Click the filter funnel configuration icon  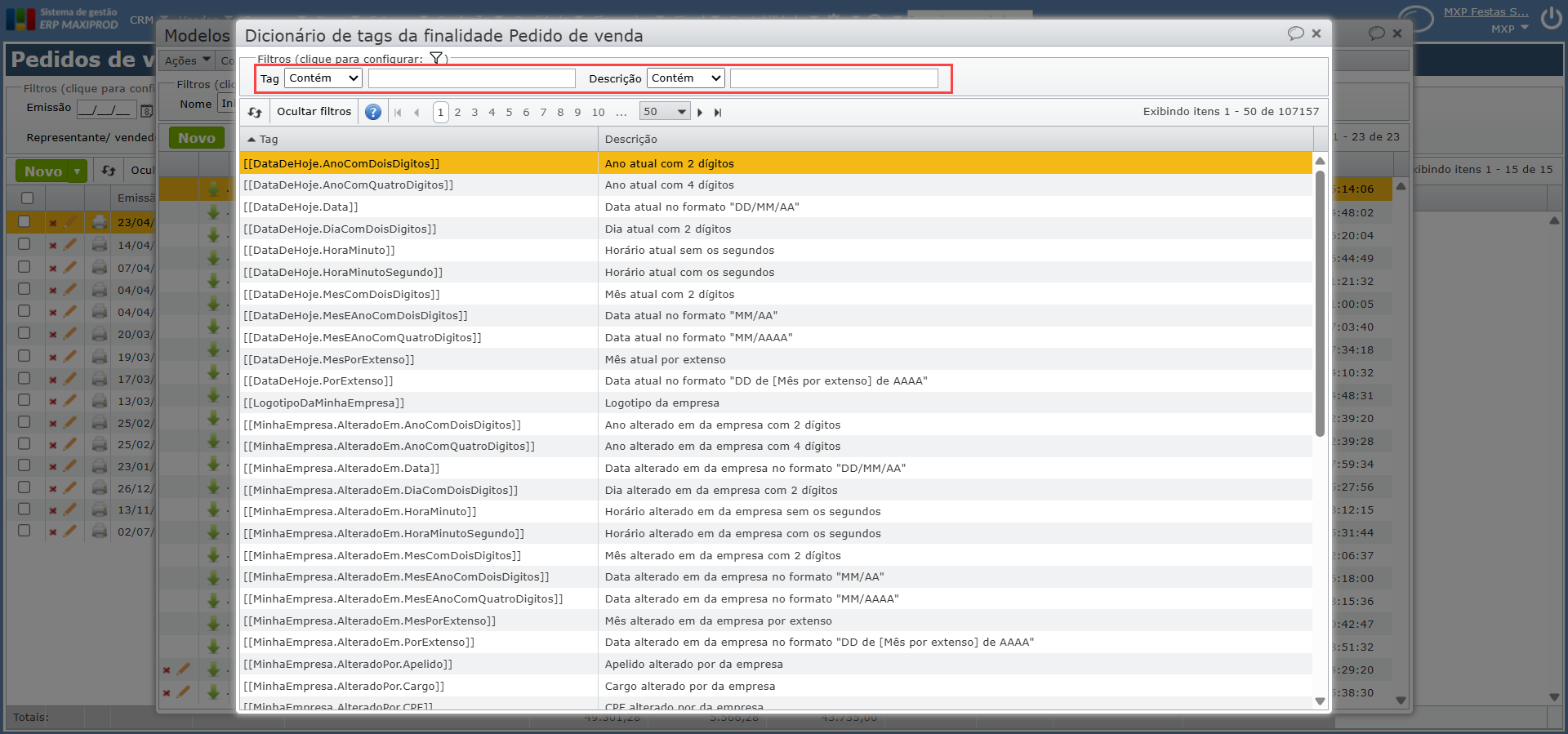[x=436, y=58]
